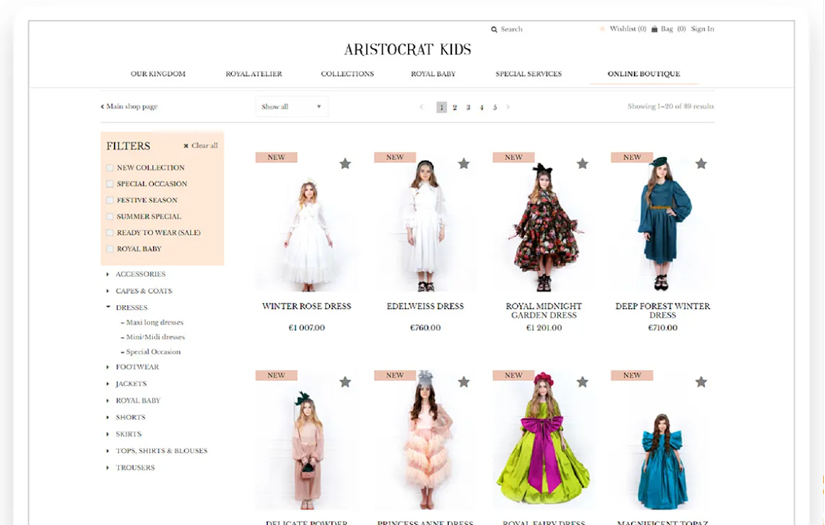
Task: Check the Ready To Wear (Sale) checkbox
Action: [110, 233]
